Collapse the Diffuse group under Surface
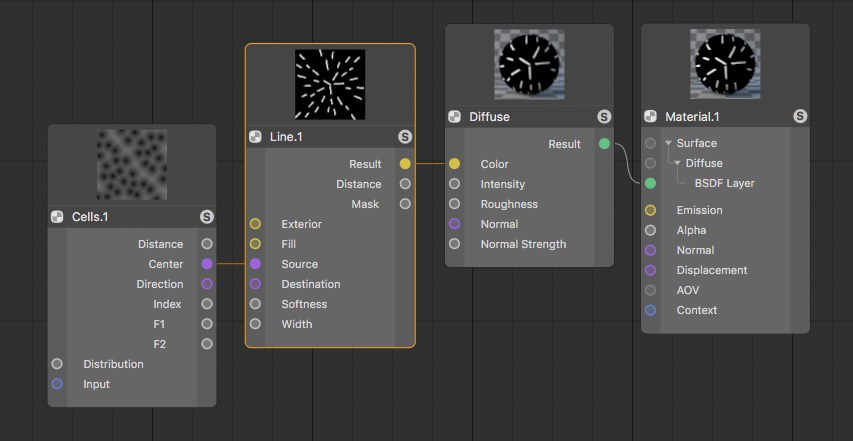The width and height of the screenshot is (853, 441). pos(677,163)
